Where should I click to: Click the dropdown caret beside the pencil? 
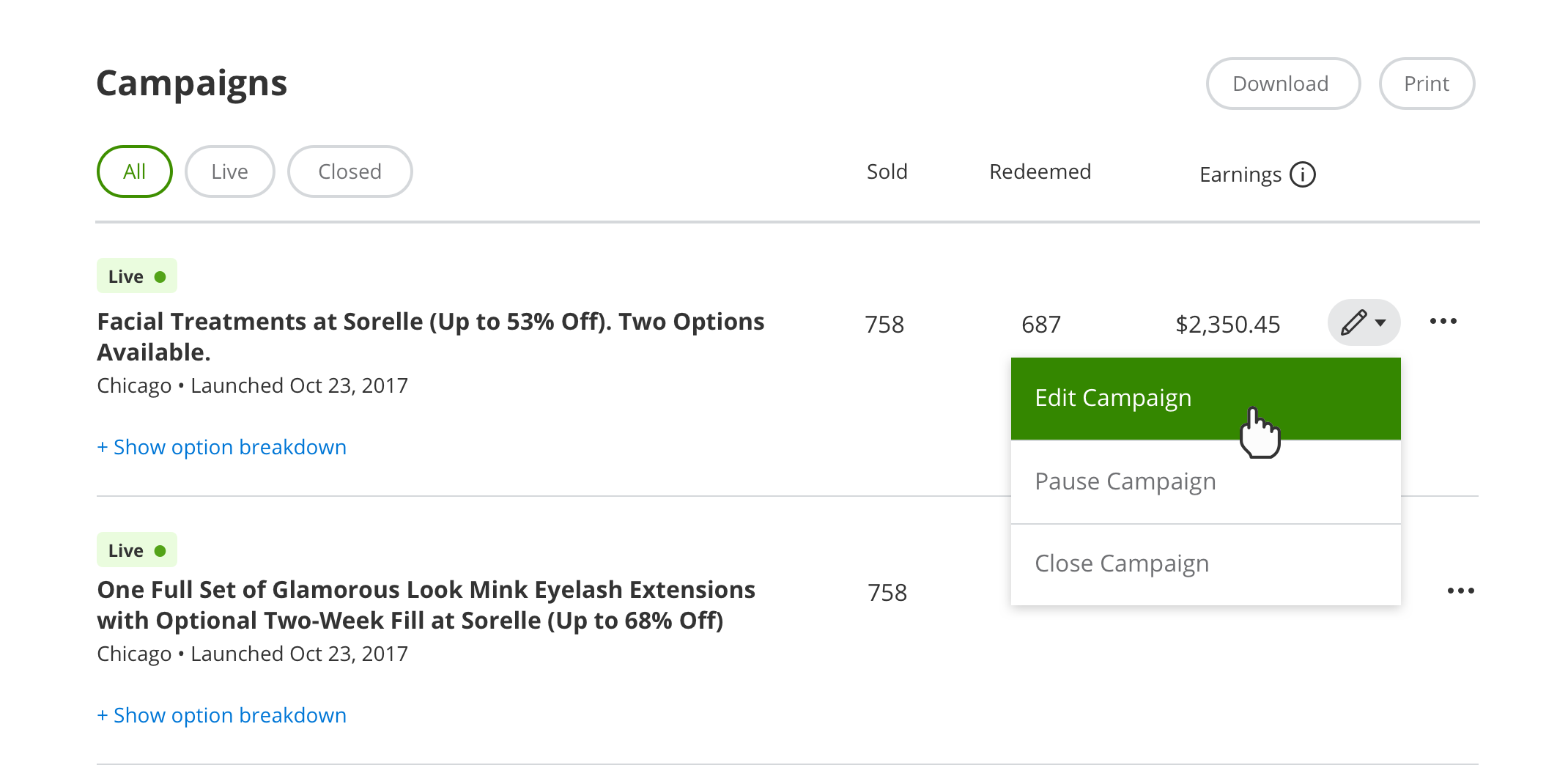point(1381,322)
